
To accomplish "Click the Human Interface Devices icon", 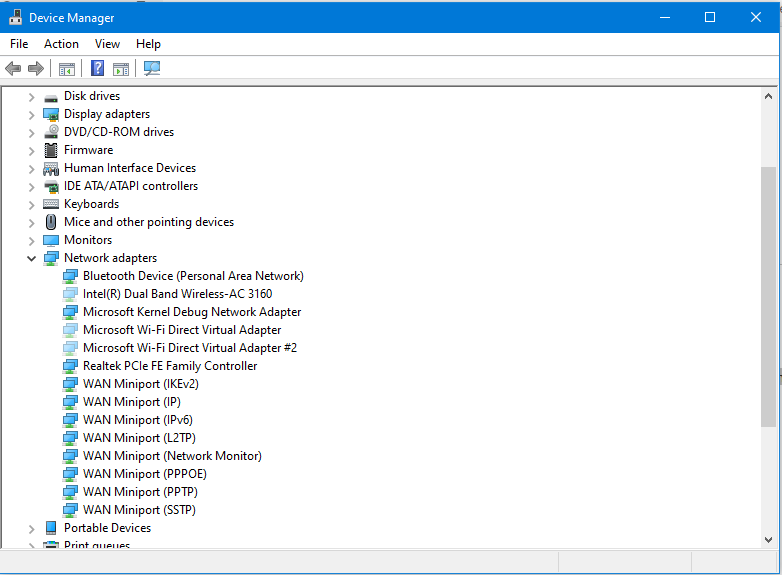I will 51,169.
